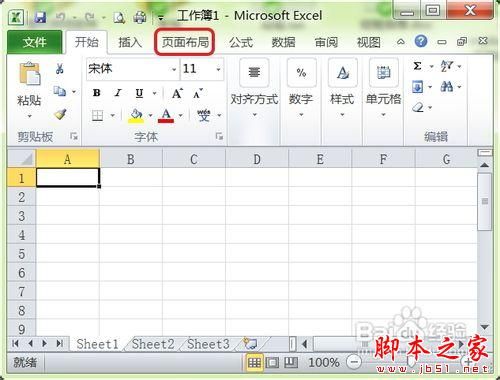500x380 pixels.
Task: Open the font size 11 dropdown arrow
Action: tap(218, 69)
